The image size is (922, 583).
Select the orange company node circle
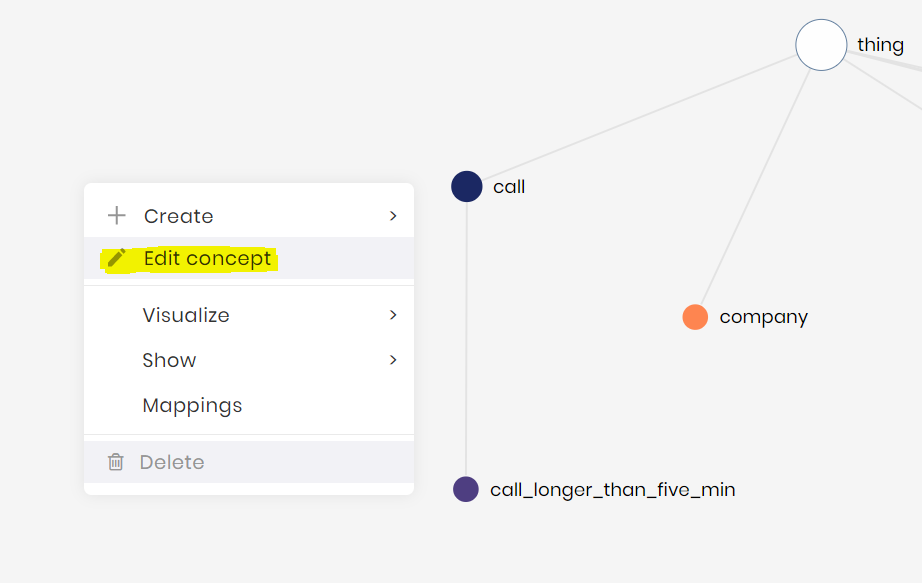(x=695, y=317)
